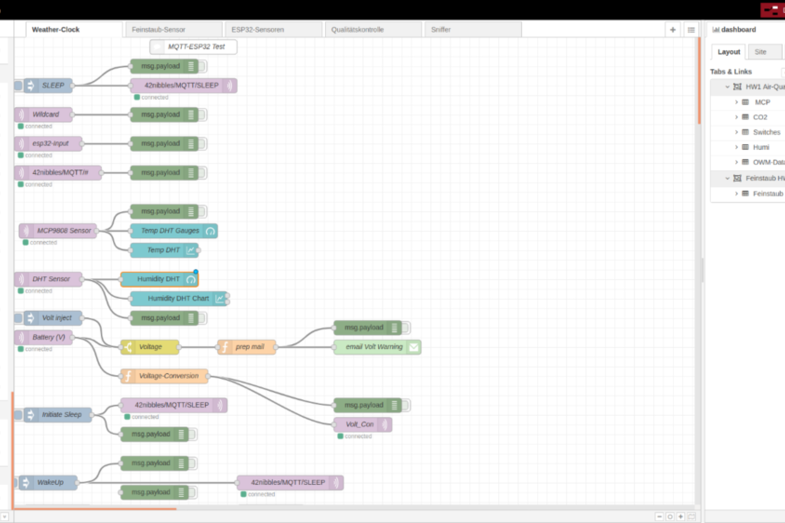Expand the Humi group chevron
Screen dimensions: 785x523
[736, 147]
